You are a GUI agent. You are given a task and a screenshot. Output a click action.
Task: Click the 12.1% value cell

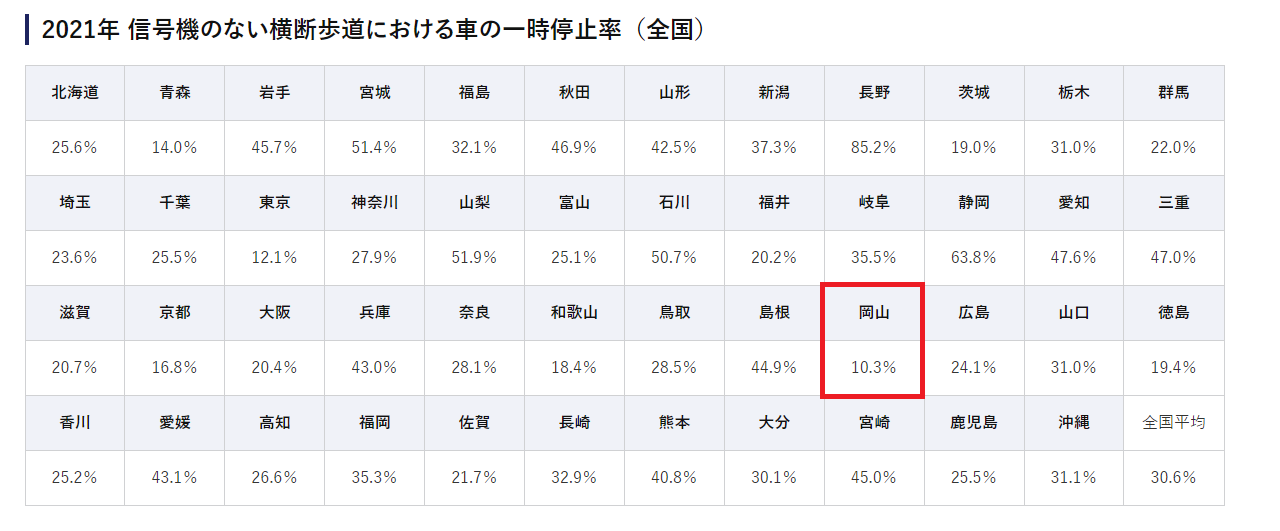tap(275, 258)
